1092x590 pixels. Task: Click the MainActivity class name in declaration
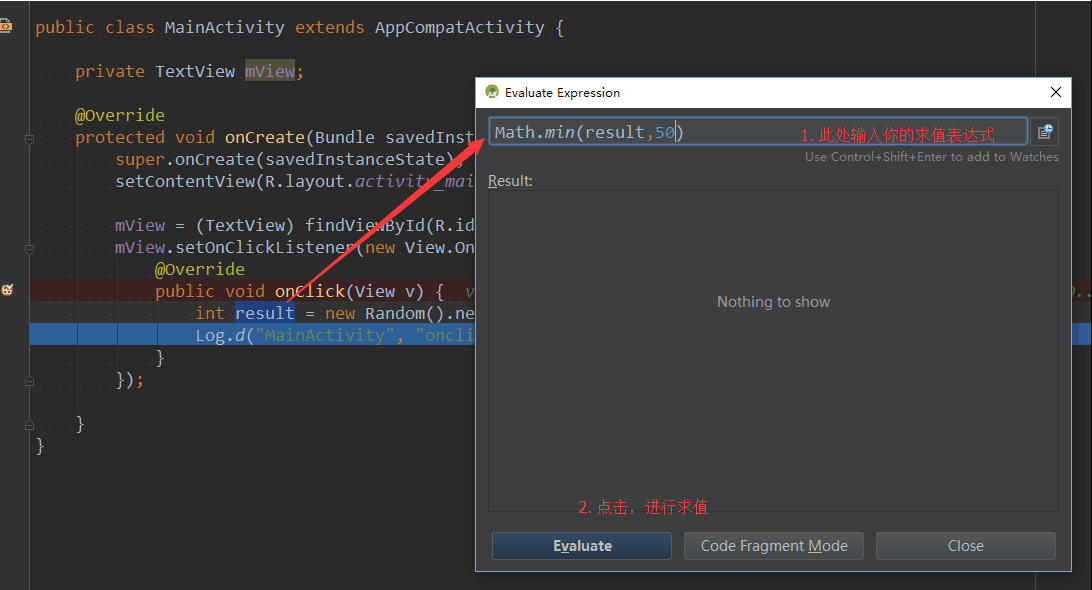pyautogui.click(x=224, y=27)
